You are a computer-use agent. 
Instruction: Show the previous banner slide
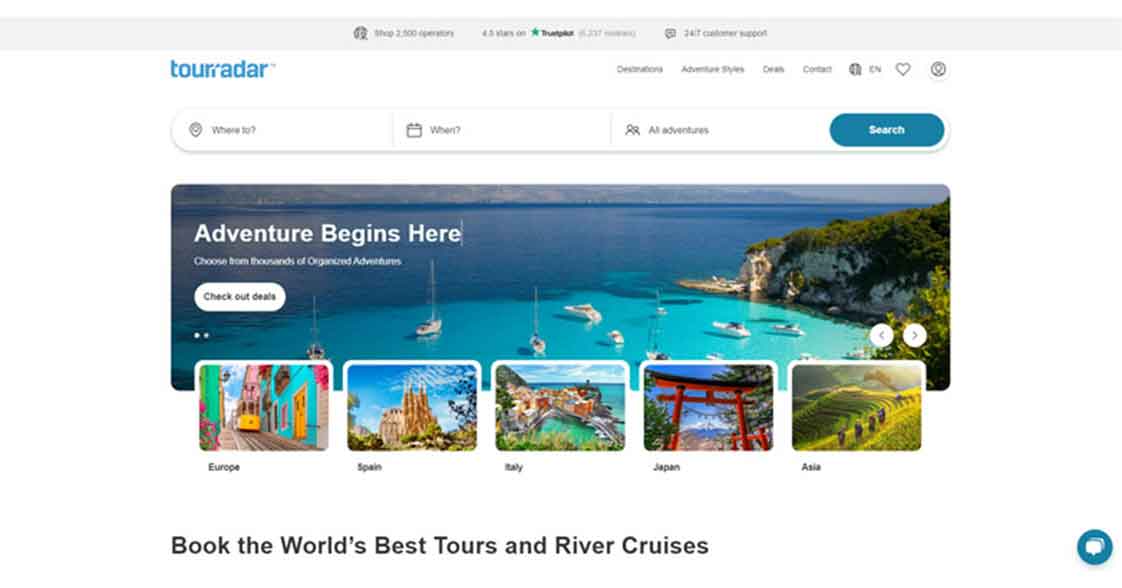[x=882, y=335]
